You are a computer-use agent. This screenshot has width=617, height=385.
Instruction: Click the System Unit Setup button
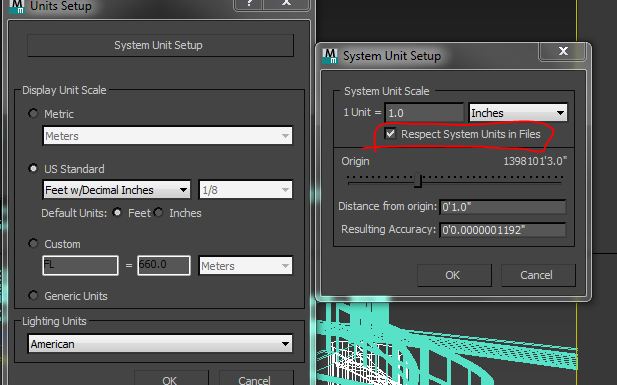pos(160,45)
